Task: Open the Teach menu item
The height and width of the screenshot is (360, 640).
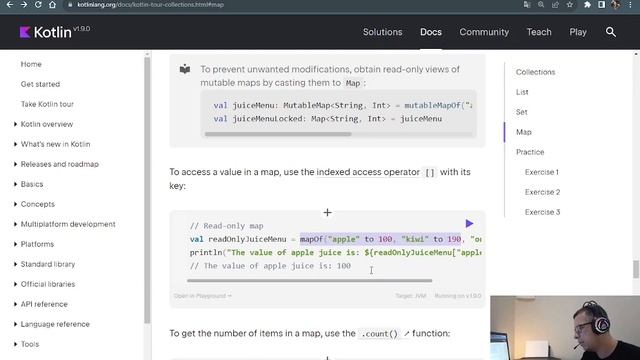Action: (x=539, y=32)
